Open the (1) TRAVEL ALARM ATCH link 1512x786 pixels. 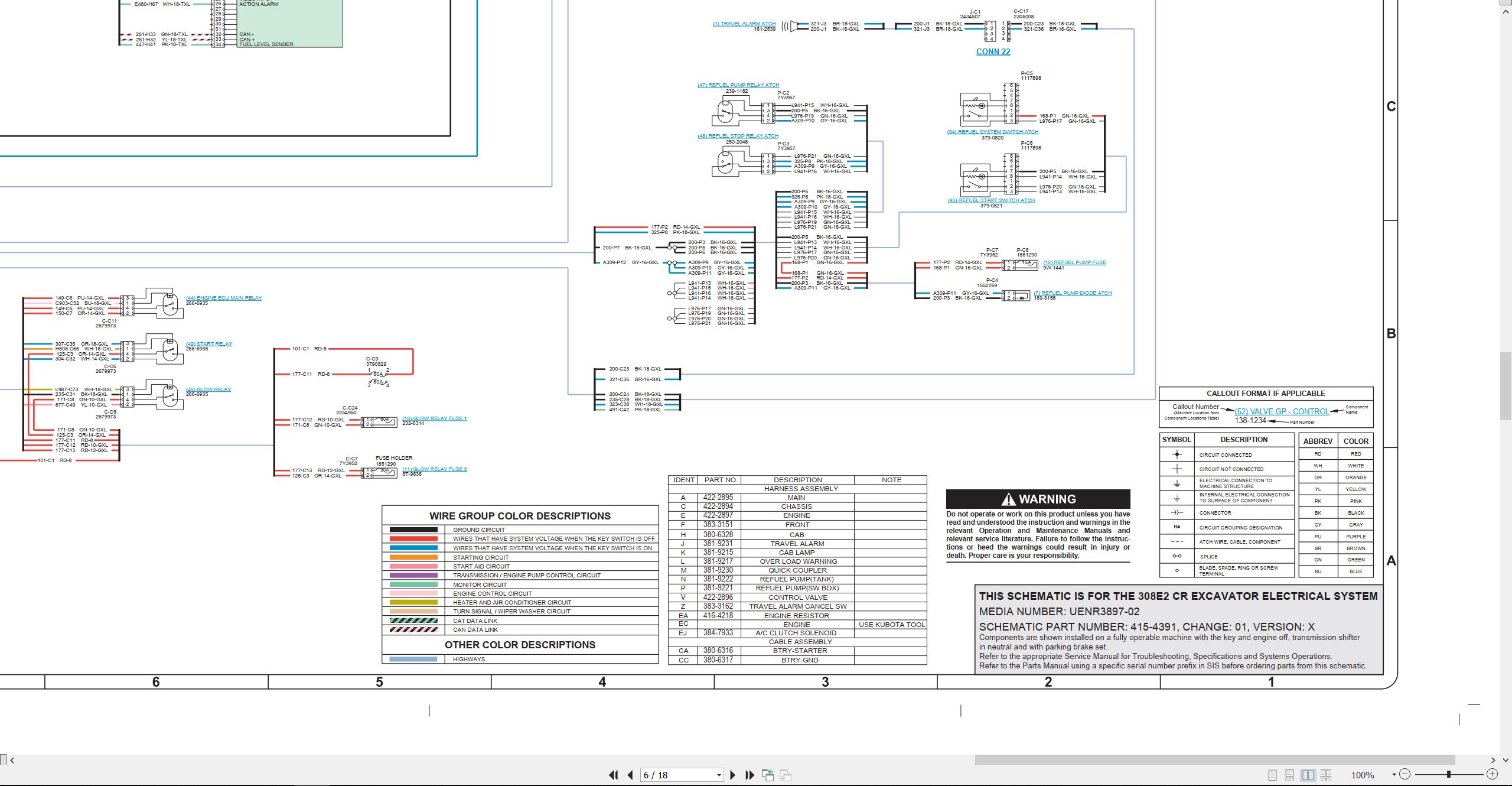pyautogui.click(x=744, y=24)
